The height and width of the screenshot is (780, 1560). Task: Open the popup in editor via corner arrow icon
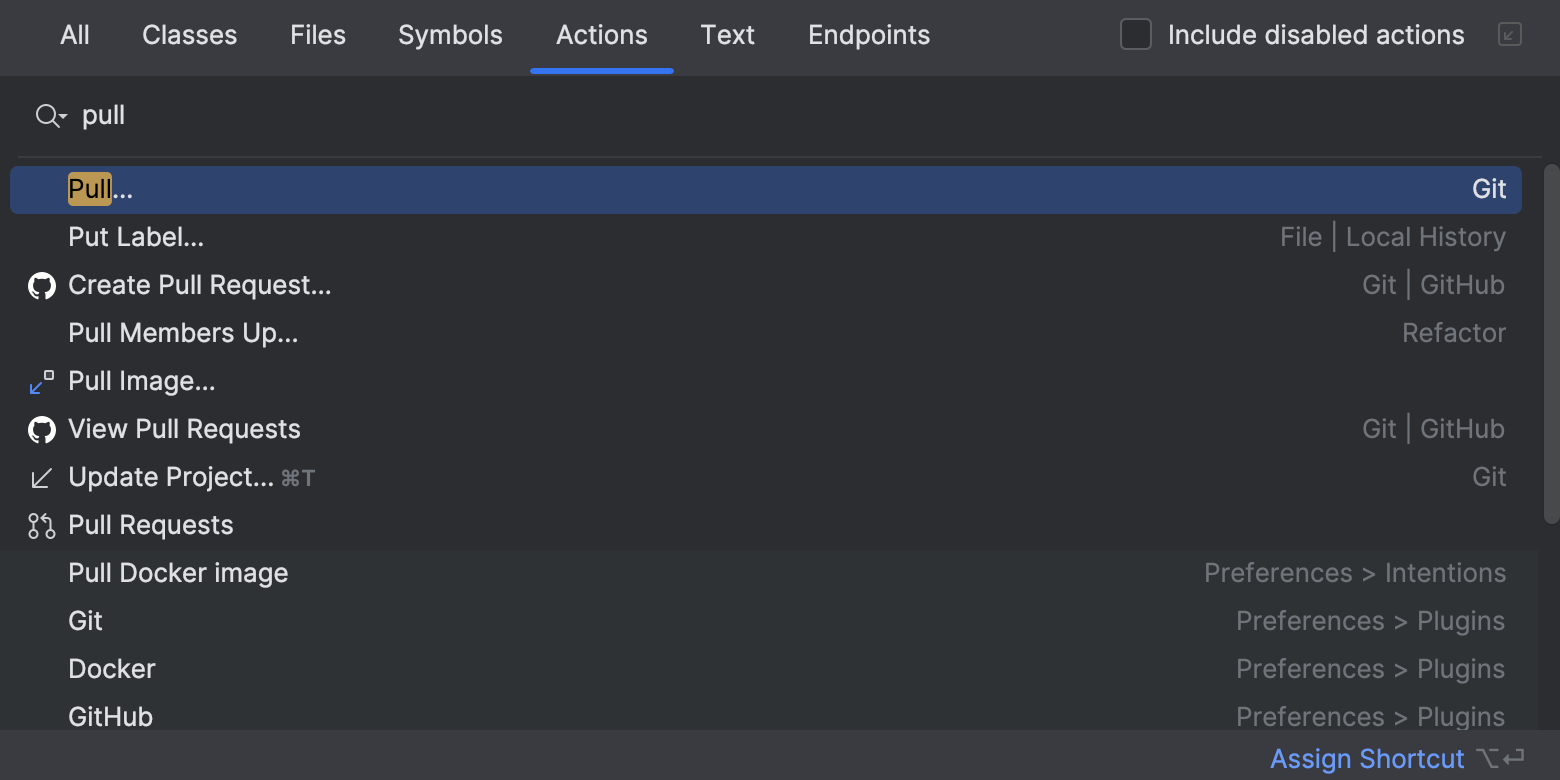click(x=1509, y=33)
